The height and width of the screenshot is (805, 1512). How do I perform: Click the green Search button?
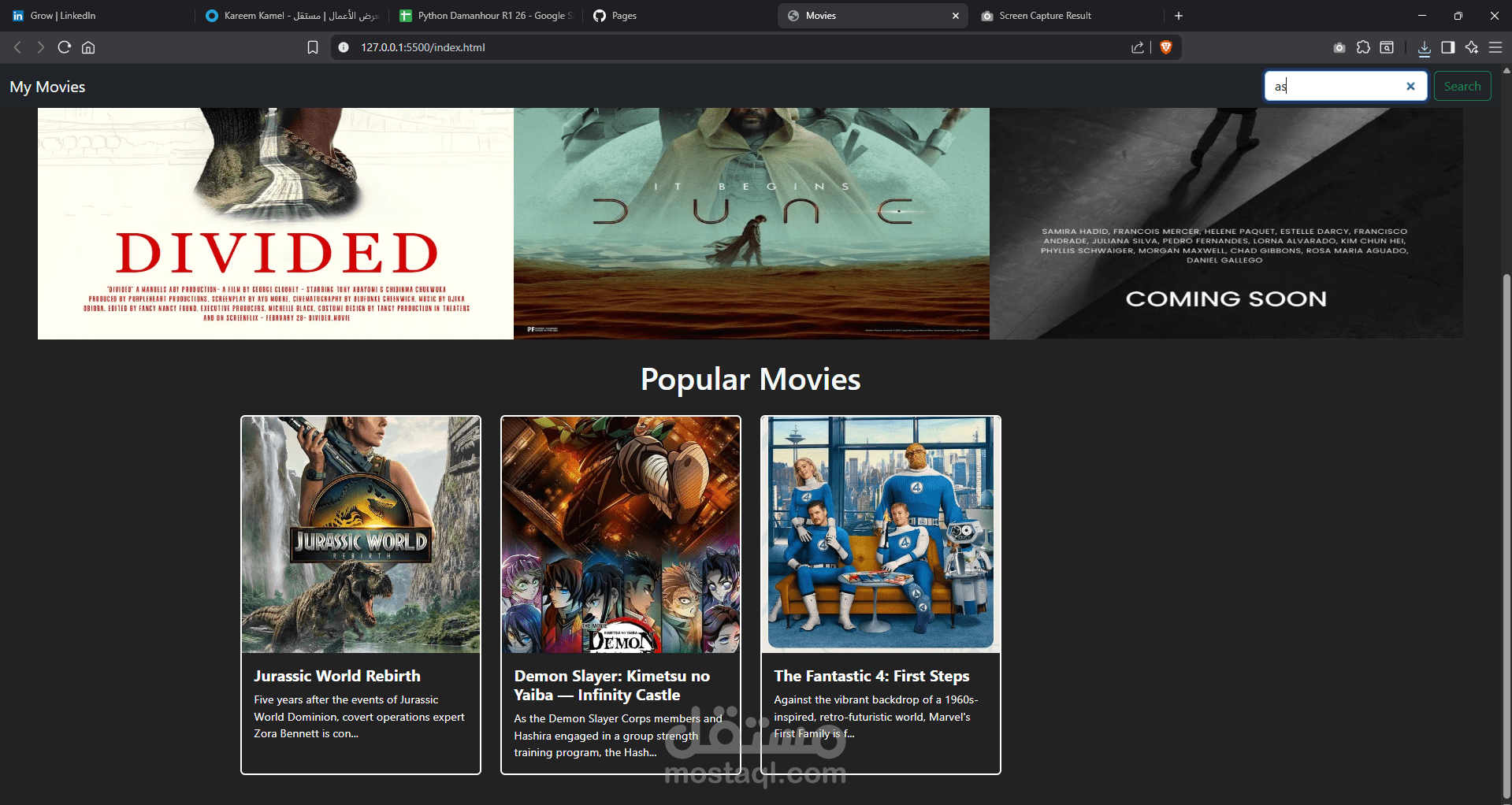(x=1462, y=87)
